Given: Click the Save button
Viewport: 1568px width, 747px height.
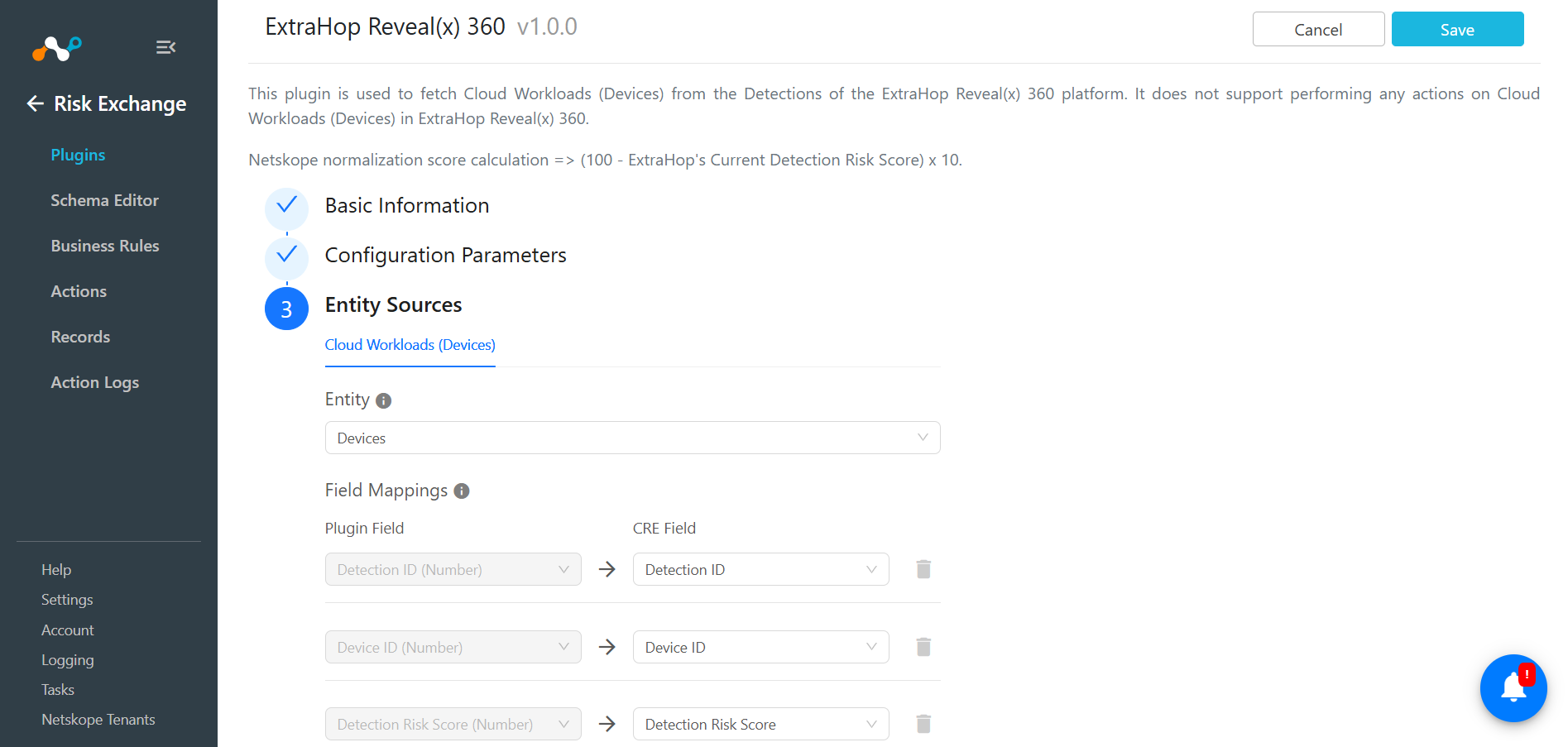Looking at the screenshot, I should (x=1457, y=29).
